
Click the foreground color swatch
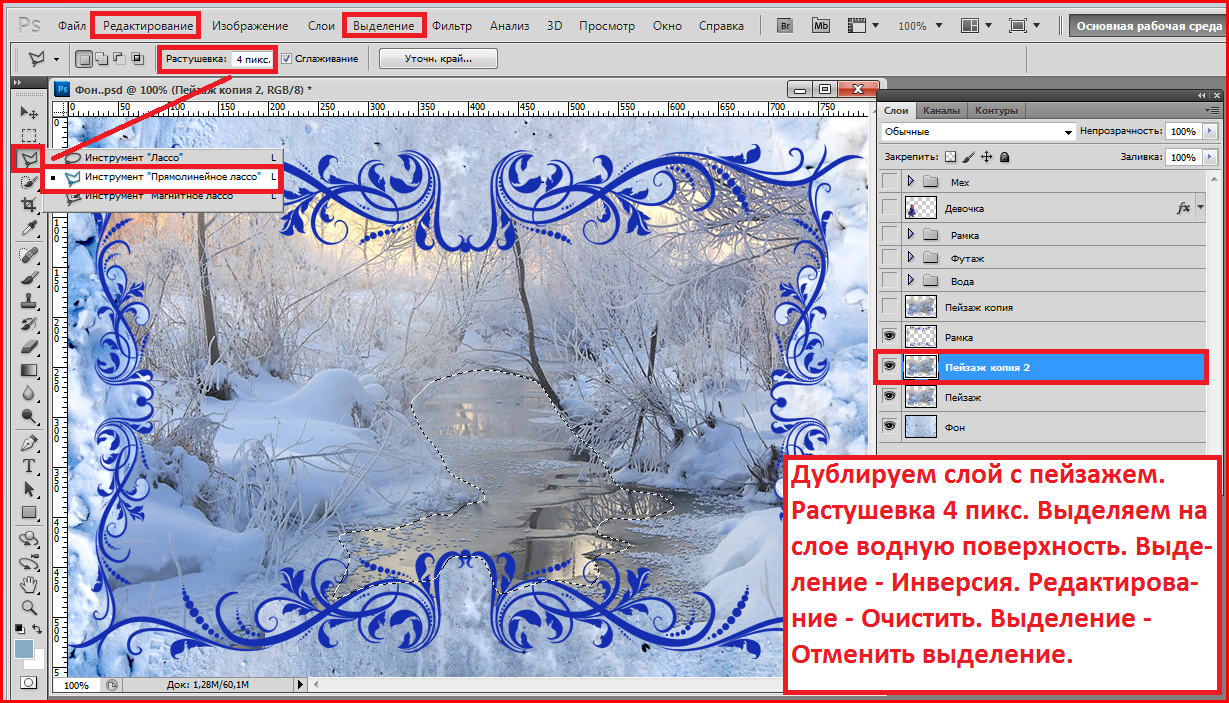[x=24, y=649]
